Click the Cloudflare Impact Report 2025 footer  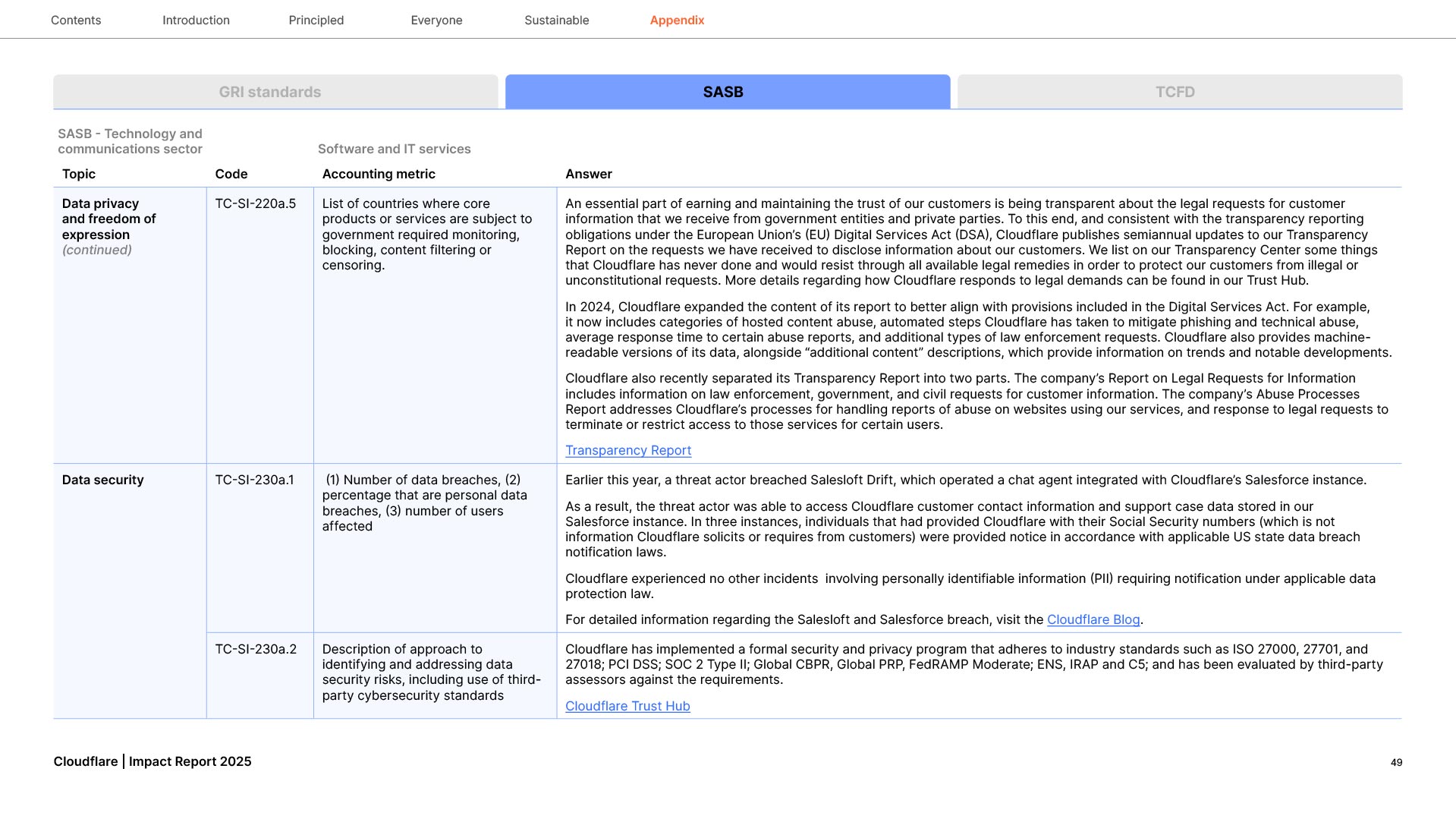[153, 761]
